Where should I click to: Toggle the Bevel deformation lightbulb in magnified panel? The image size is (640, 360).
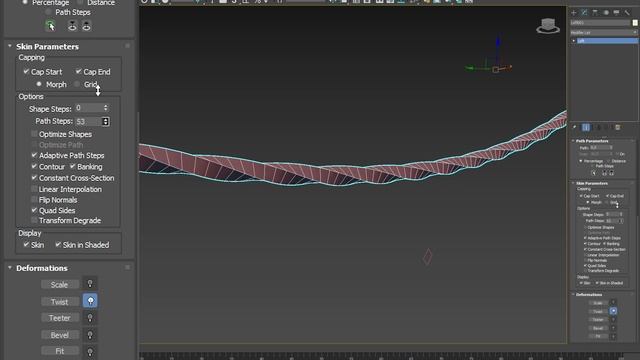[x=90, y=335]
